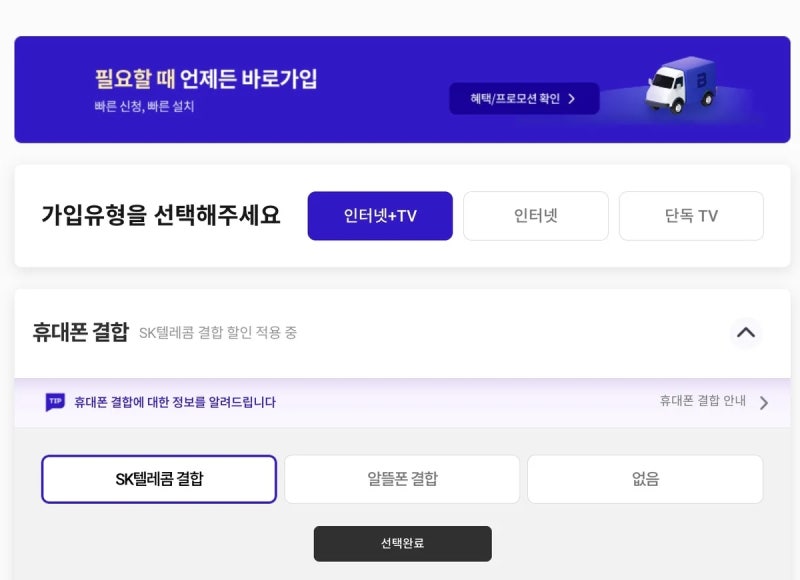The height and width of the screenshot is (580, 800).
Task: Click arrow next to 휴대폰 결합 안내
Action: click(764, 403)
